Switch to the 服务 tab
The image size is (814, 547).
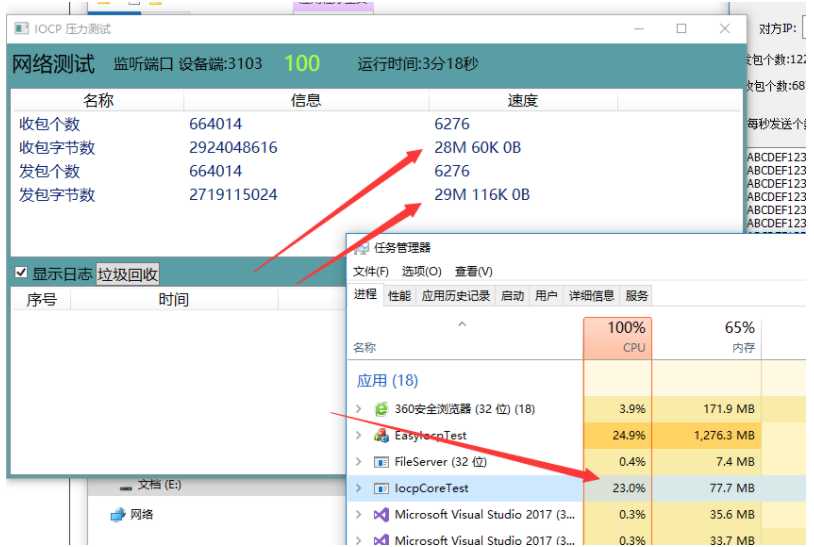pyautogui.click(x=636, y=296)
